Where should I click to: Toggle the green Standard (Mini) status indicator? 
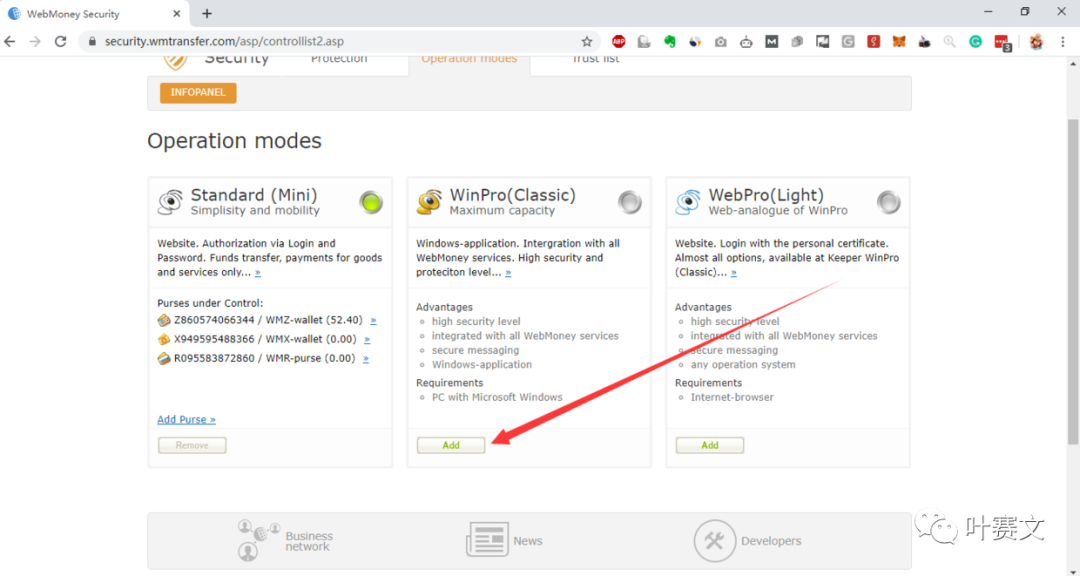tap(371, 202)
